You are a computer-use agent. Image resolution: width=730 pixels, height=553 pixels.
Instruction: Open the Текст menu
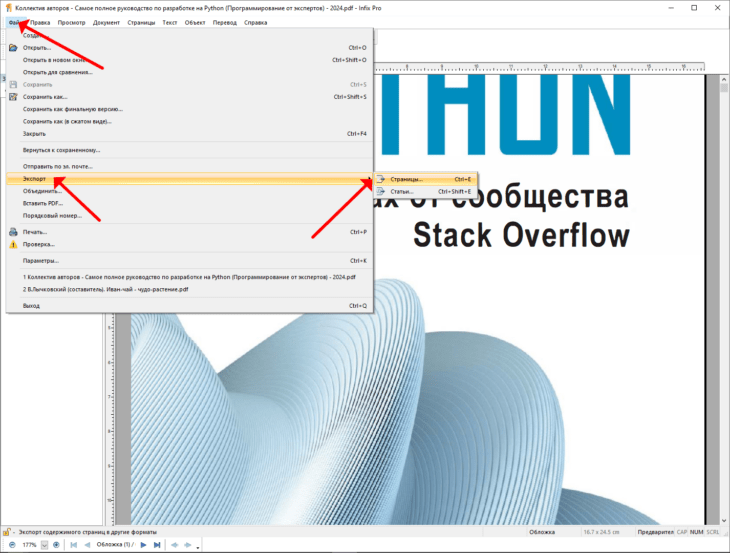pyautogui.click(x=169, y=22)
